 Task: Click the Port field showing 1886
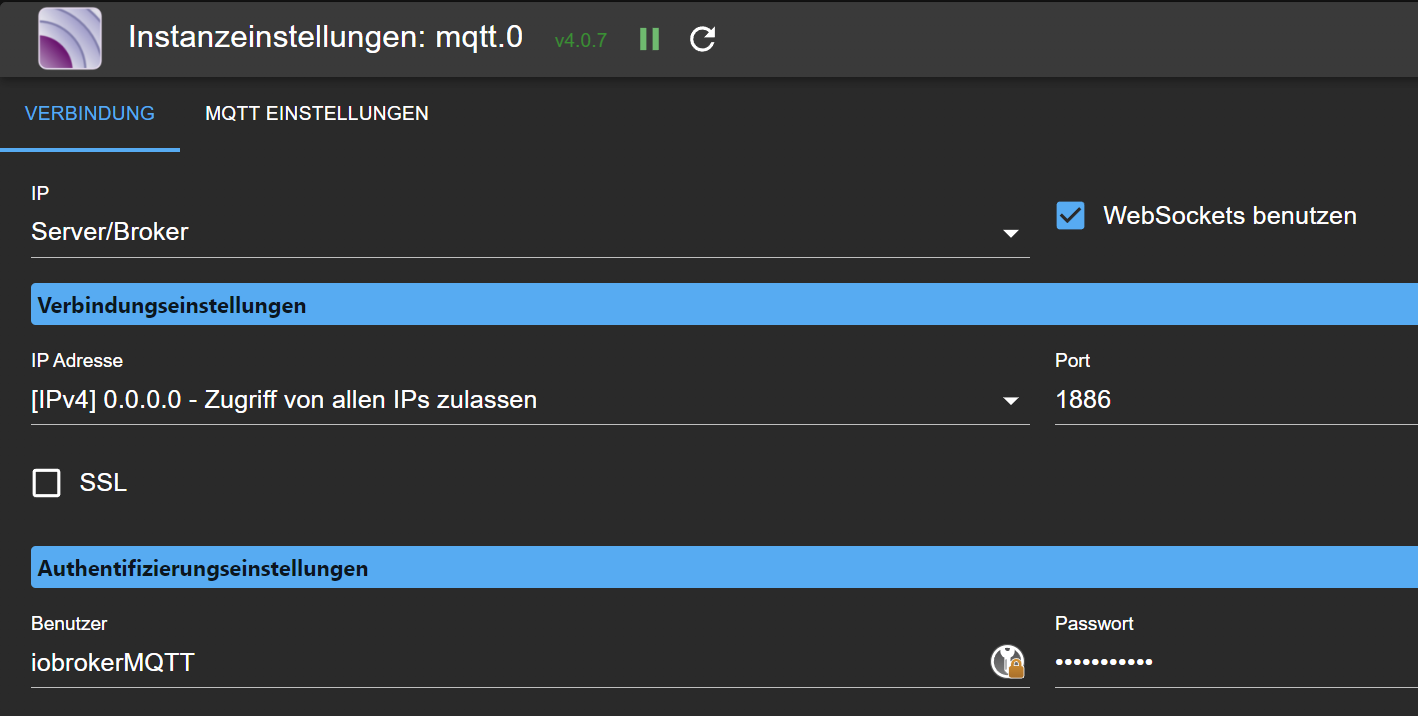coord(1236,400)
